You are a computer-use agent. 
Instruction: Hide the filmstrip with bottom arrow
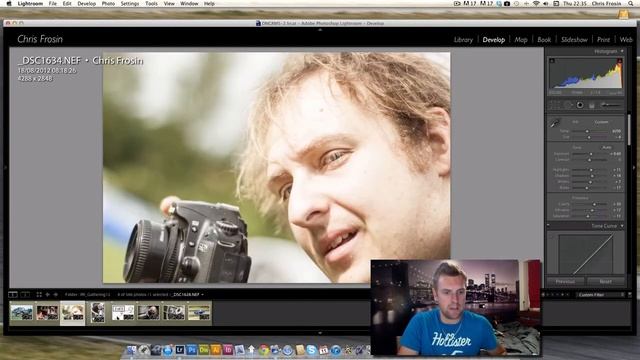(320, 333)
